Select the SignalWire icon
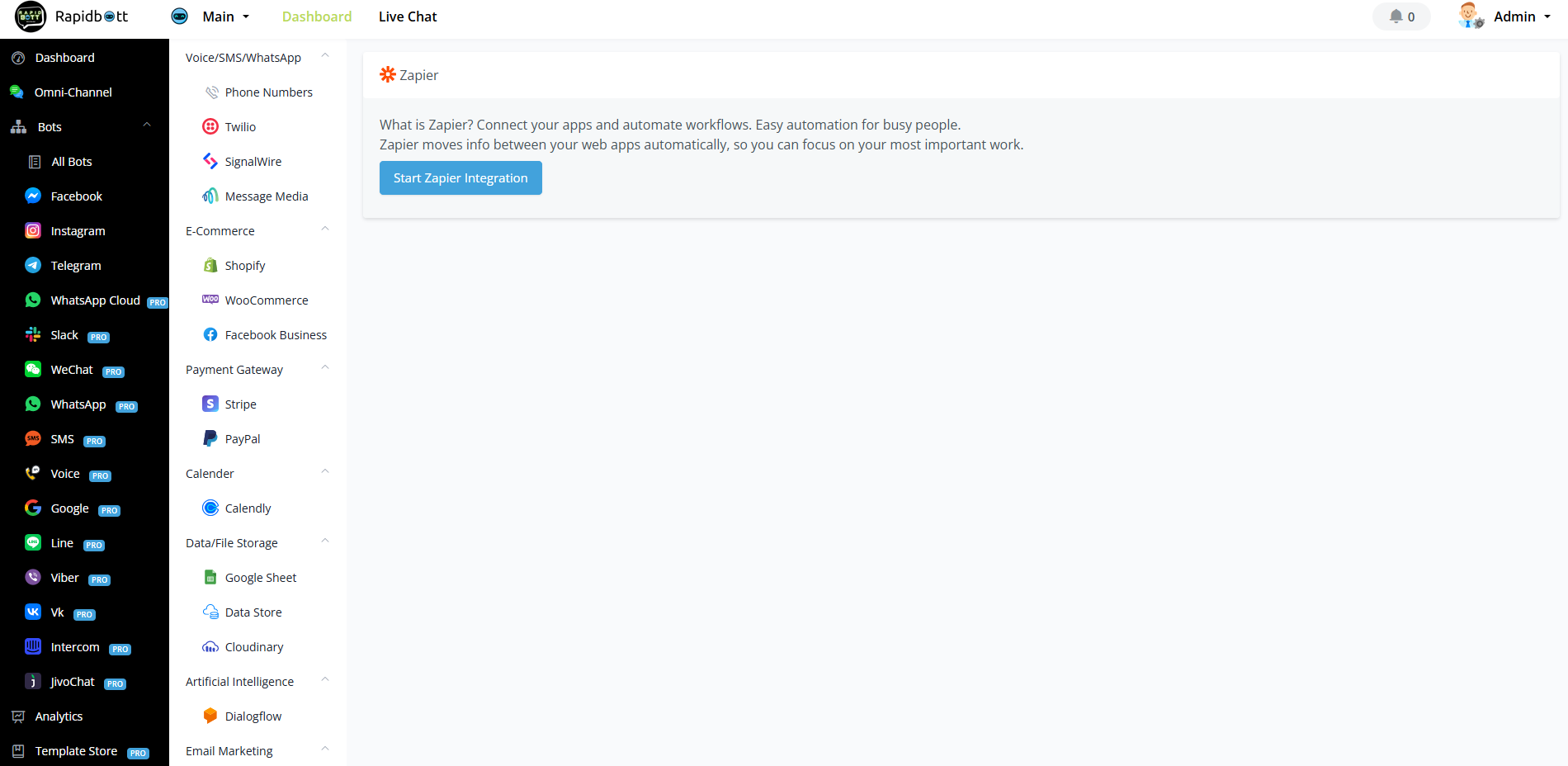This screenshot has height=766, width=1568. point(210,161)
